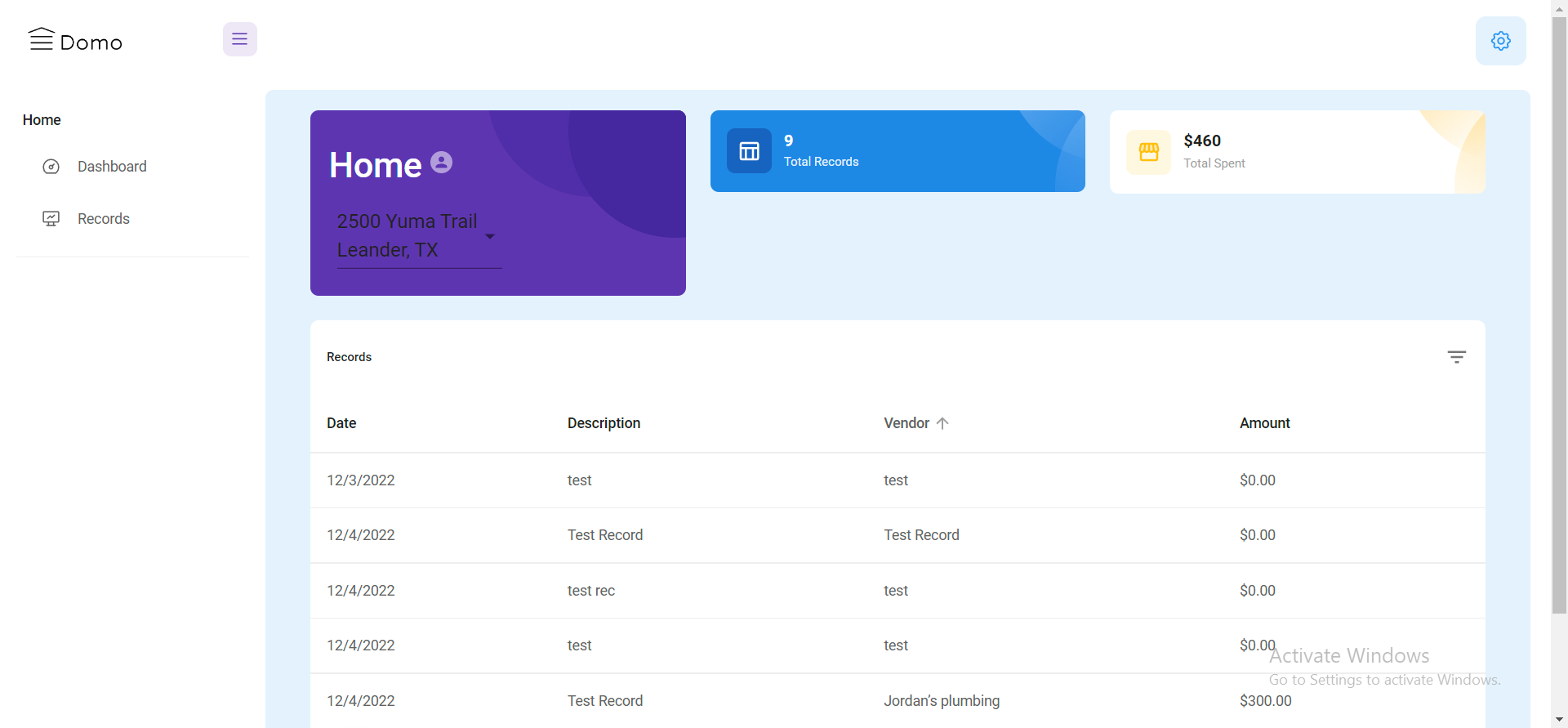Click the $0.00 amount in 12/3/2022 row
Screen dimensions: 1568x728
[x=1258, y=480]
